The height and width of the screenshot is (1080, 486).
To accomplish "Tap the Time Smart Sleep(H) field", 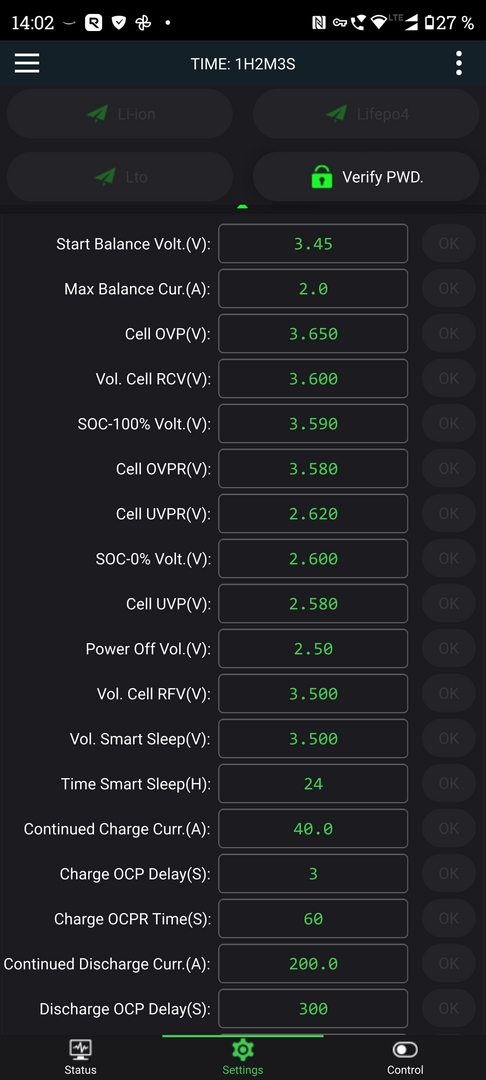I will pos(313,784).
